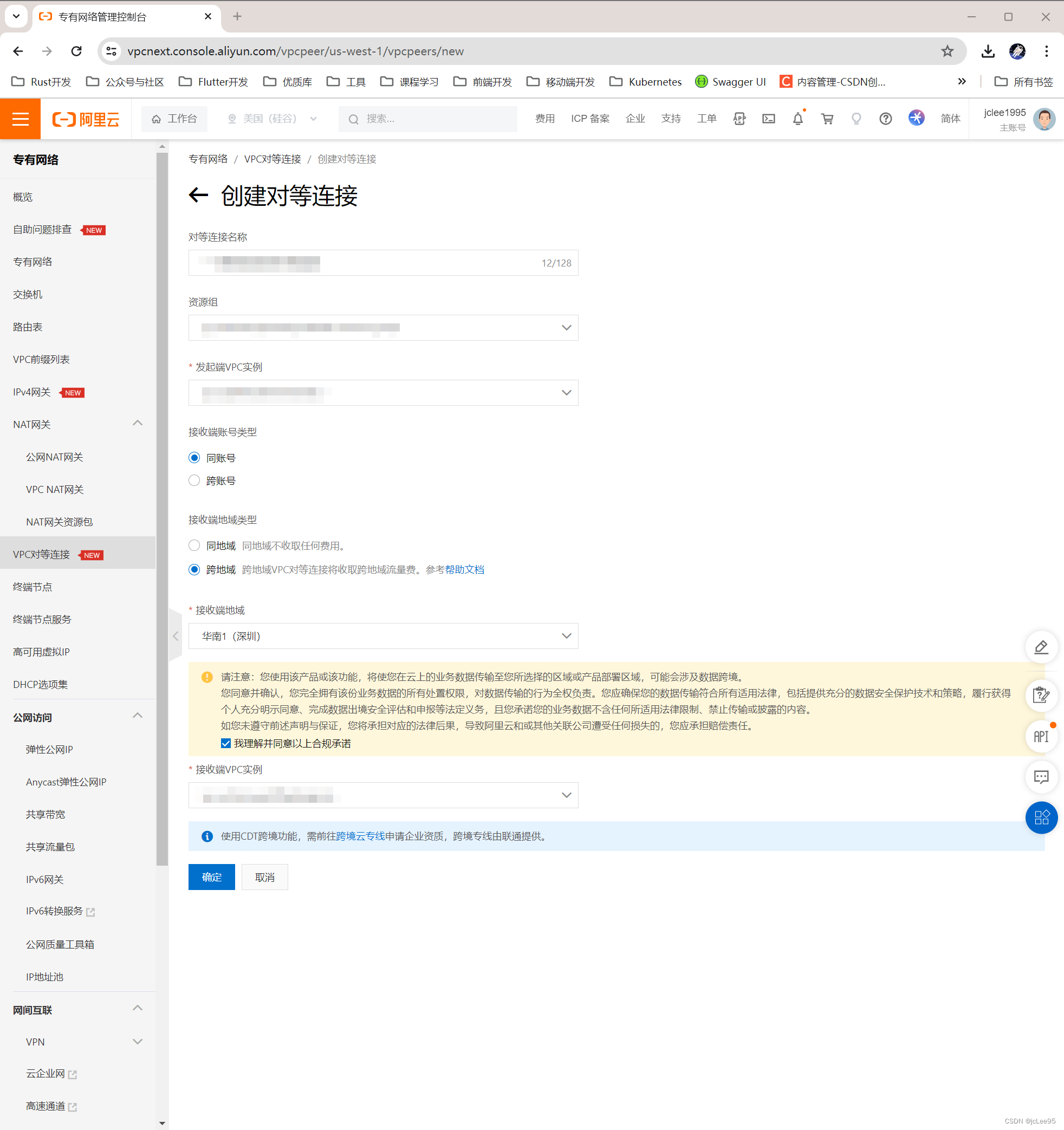This screenshot has height=1130, width=1064.
Task: Collapse the 公网访问 sidebar section
Action: click(138, 716)
